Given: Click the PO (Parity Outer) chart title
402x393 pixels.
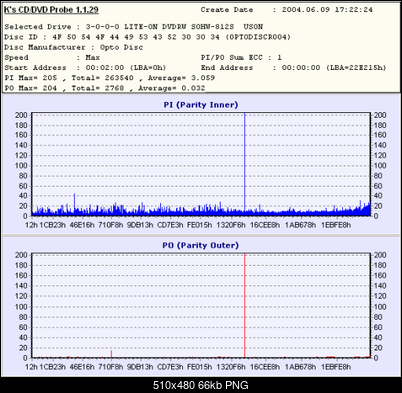Looking at the screenshot, I should (x=201, y=245).
